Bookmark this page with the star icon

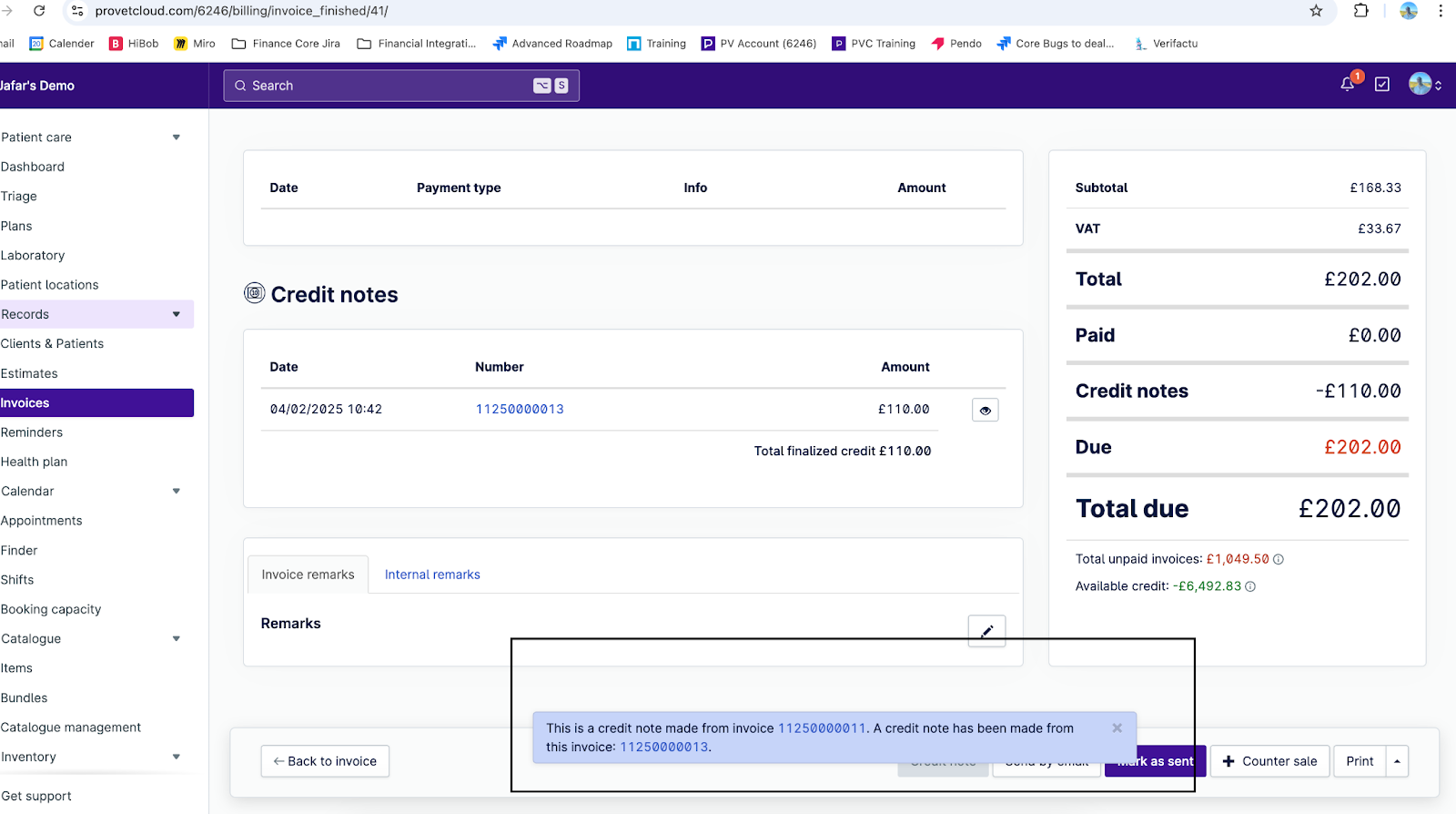click(1316, 11)
